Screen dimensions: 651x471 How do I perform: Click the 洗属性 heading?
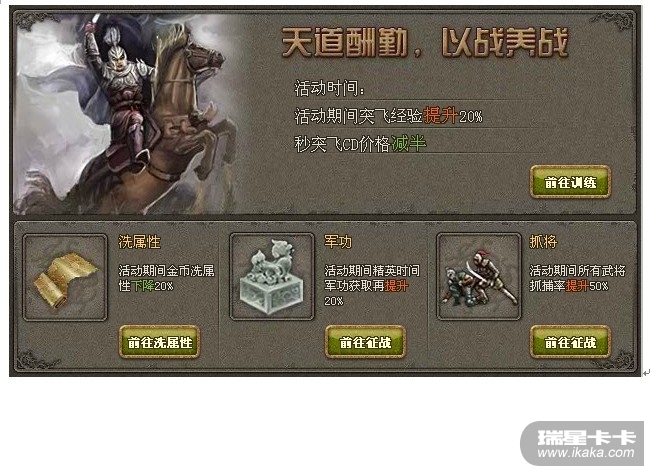[139, 241]
